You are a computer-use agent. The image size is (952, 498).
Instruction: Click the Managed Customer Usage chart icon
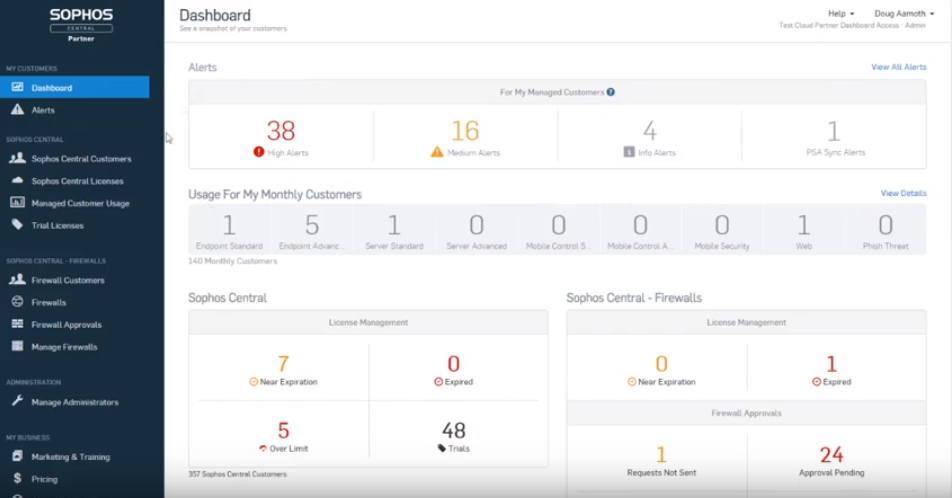pos(17,203)
